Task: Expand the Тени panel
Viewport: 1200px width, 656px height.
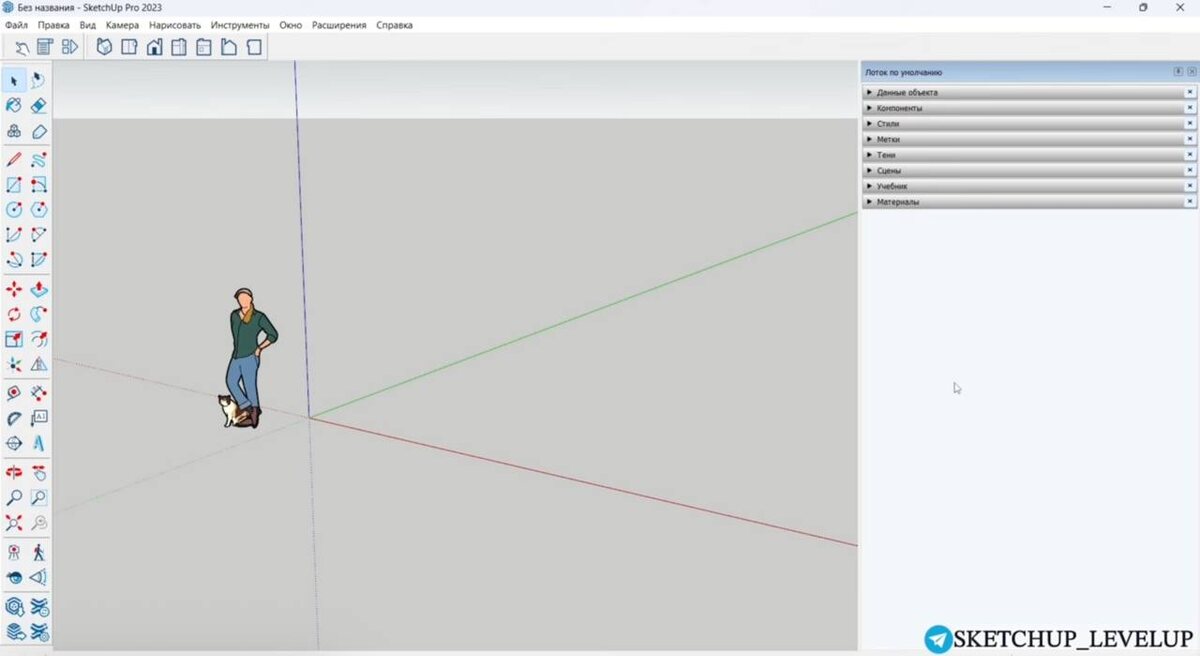Action: (x=1029, y=155)
